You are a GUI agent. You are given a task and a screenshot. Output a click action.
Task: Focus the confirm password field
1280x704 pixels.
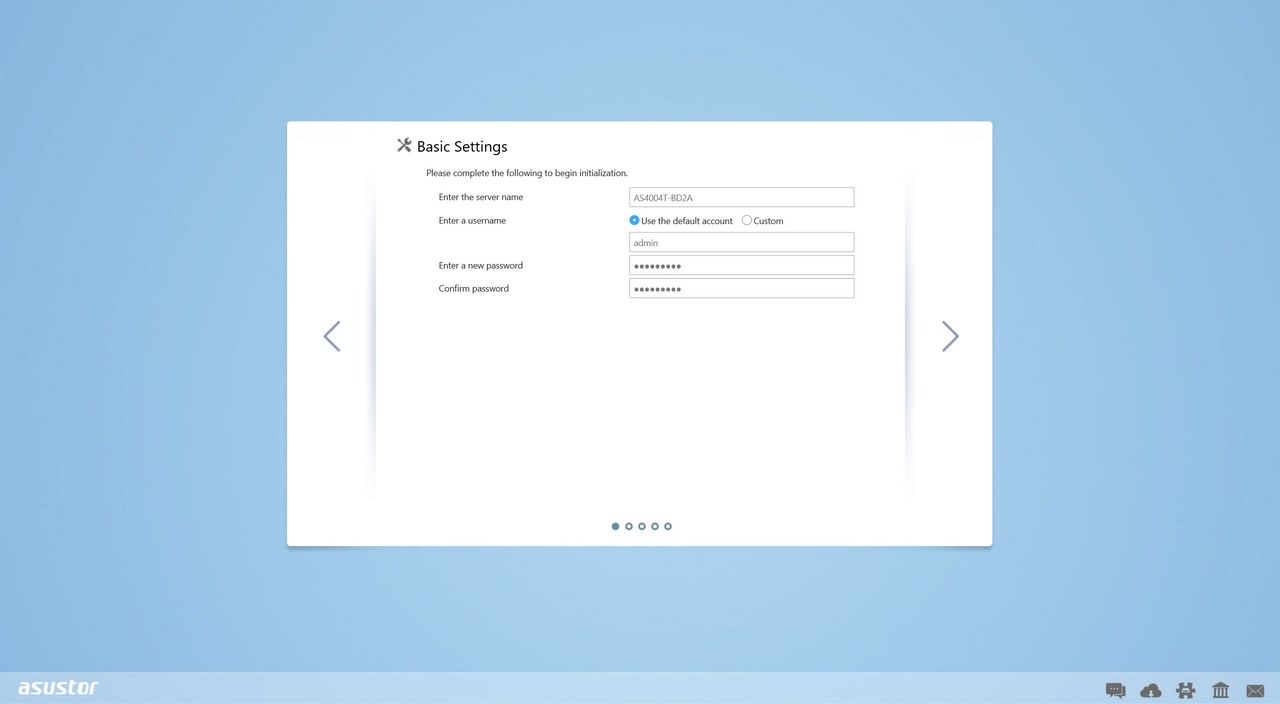pos(741,288)
